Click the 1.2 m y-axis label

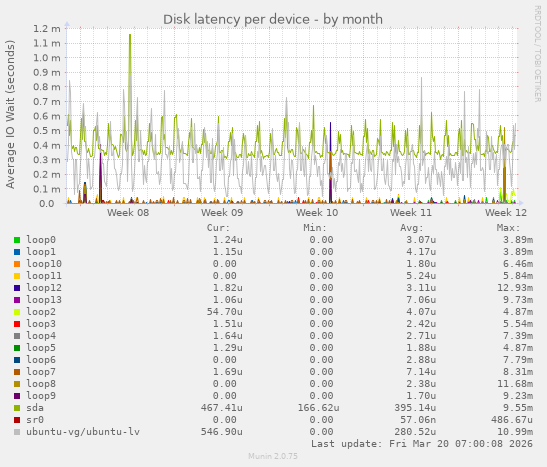pyautogui.click(x=47, y=29)
